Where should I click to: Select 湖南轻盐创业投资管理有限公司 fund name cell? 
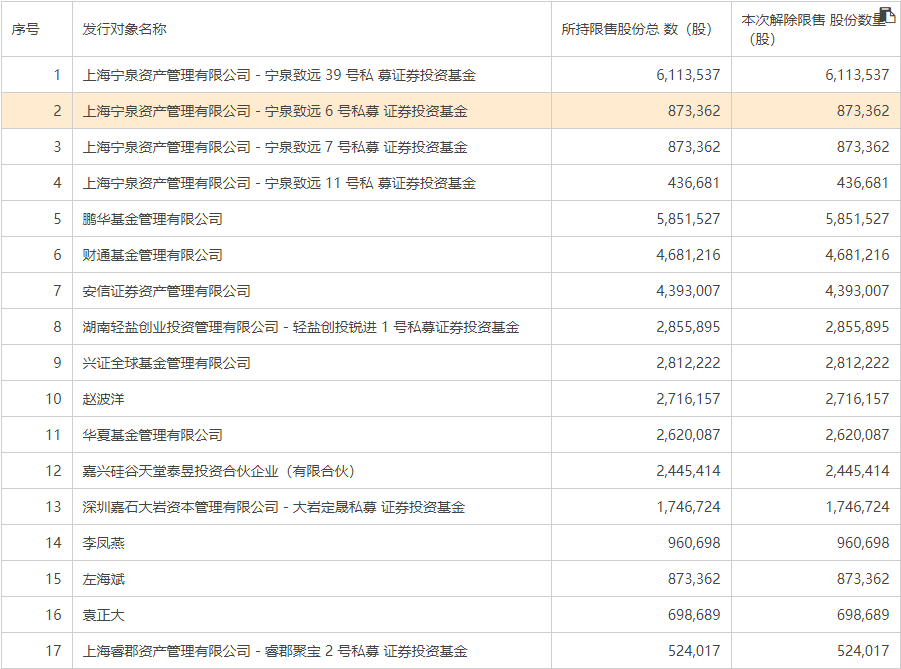[x=301, y=327]
